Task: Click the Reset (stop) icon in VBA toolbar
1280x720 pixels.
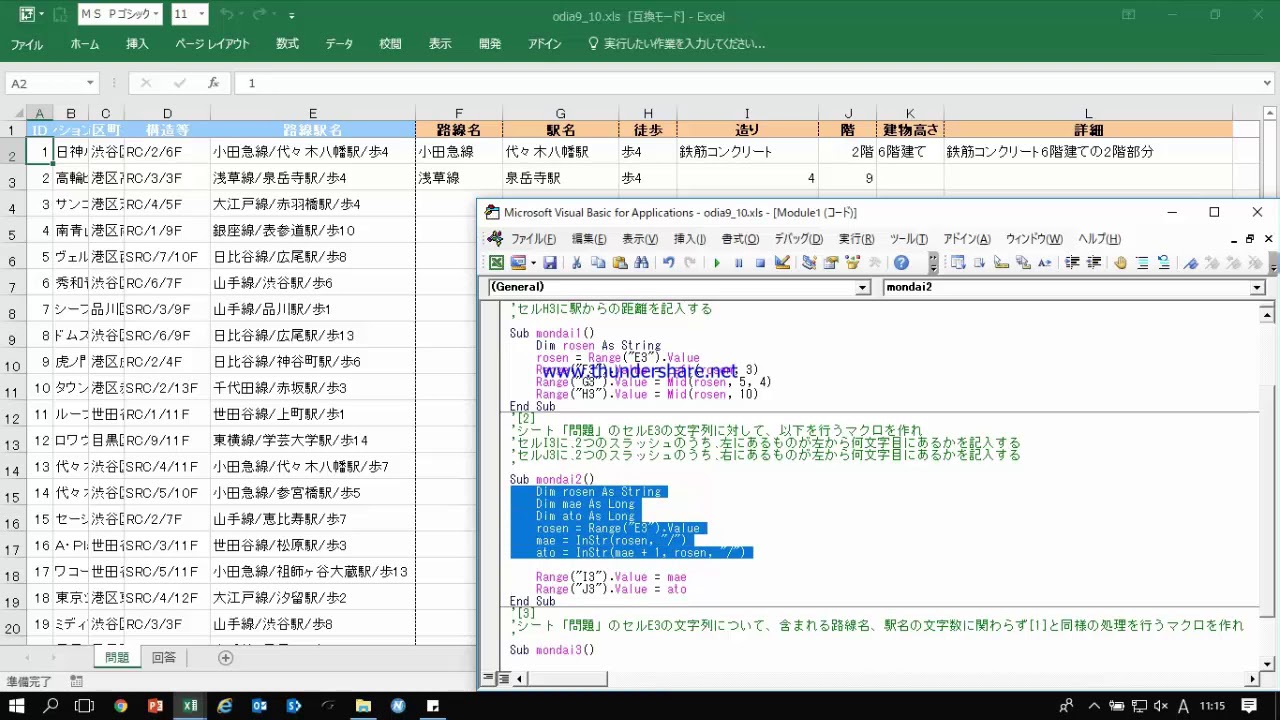Action: point(760,263)
